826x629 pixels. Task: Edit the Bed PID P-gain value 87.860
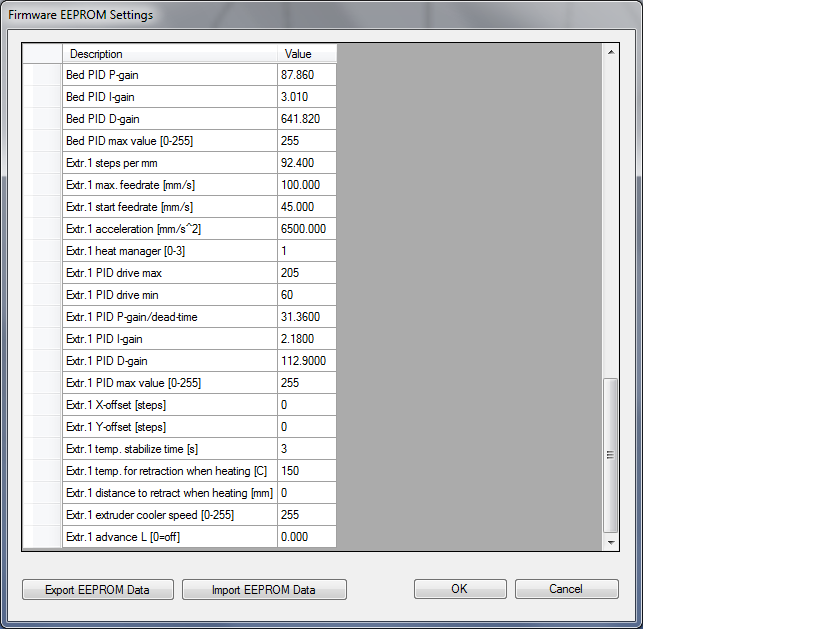[x=306, y=75]
